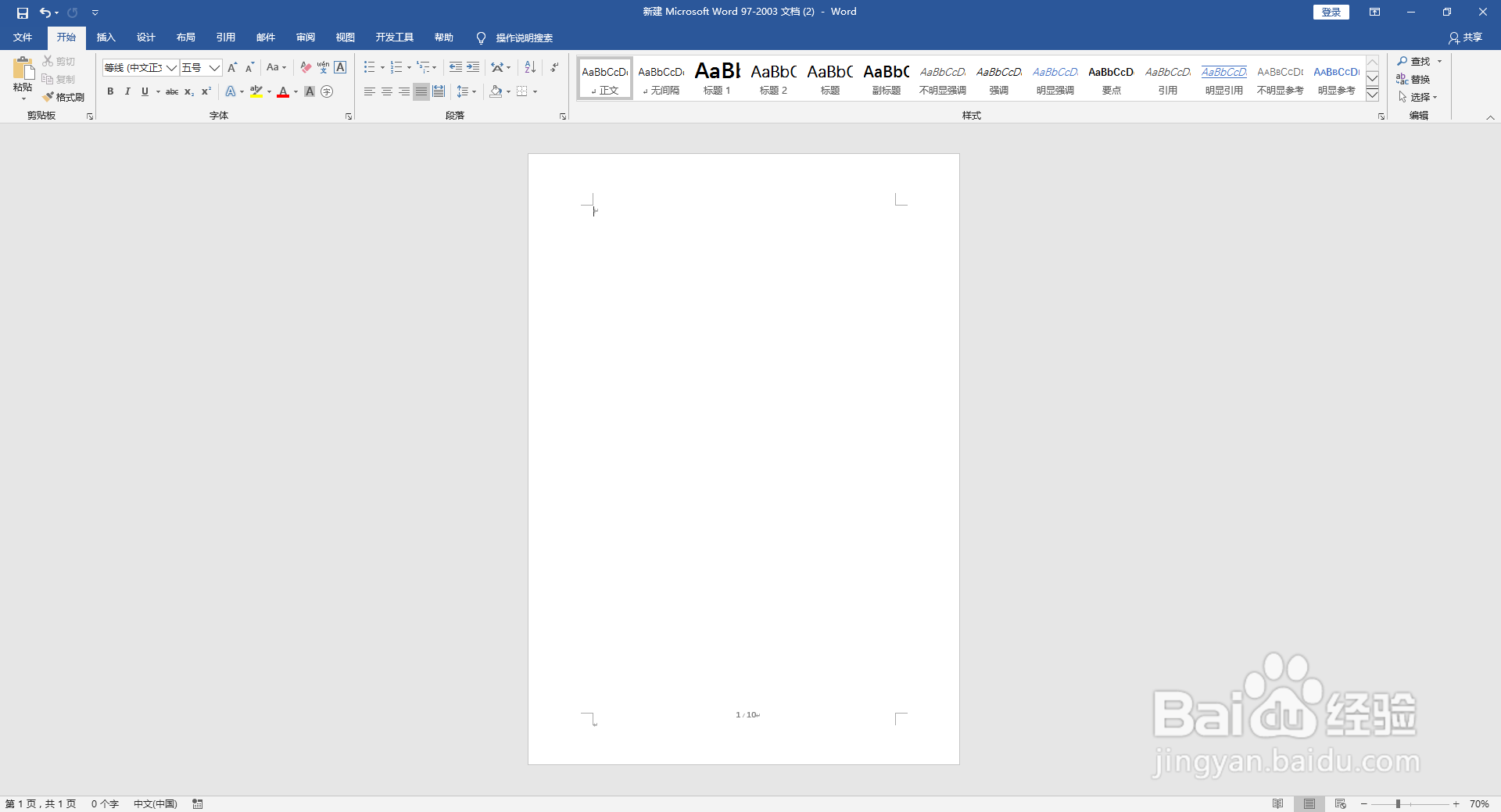
Task: Apply highlight color to text
Action: click(x=256, y=91)
